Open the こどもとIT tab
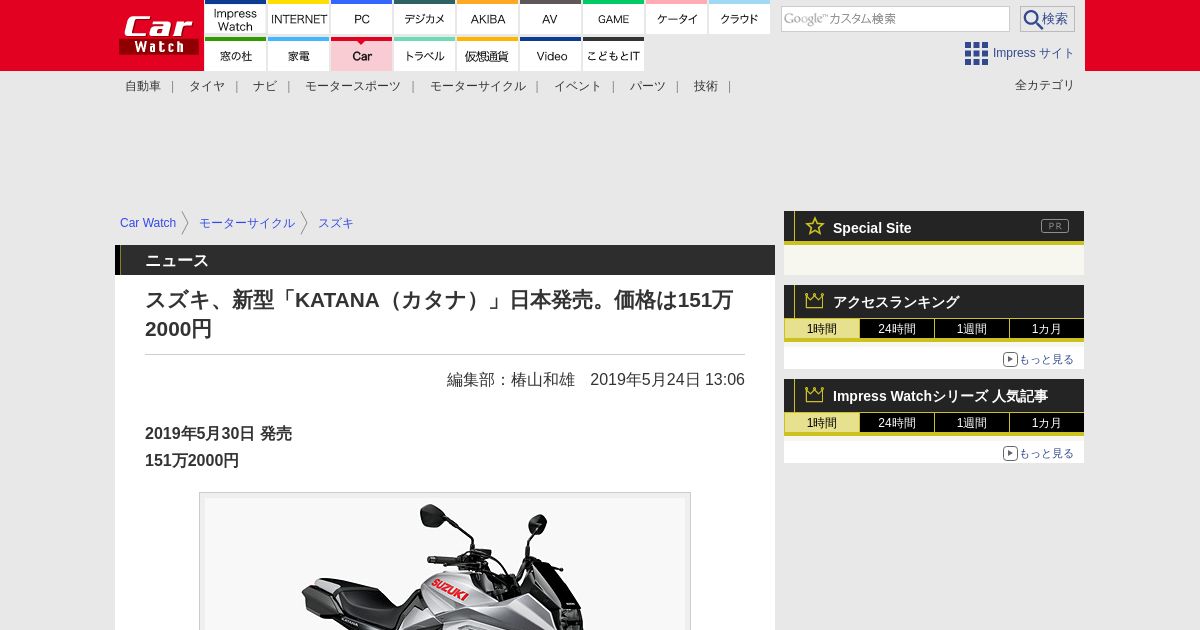 pyautogui.click(x=613, y=54)
